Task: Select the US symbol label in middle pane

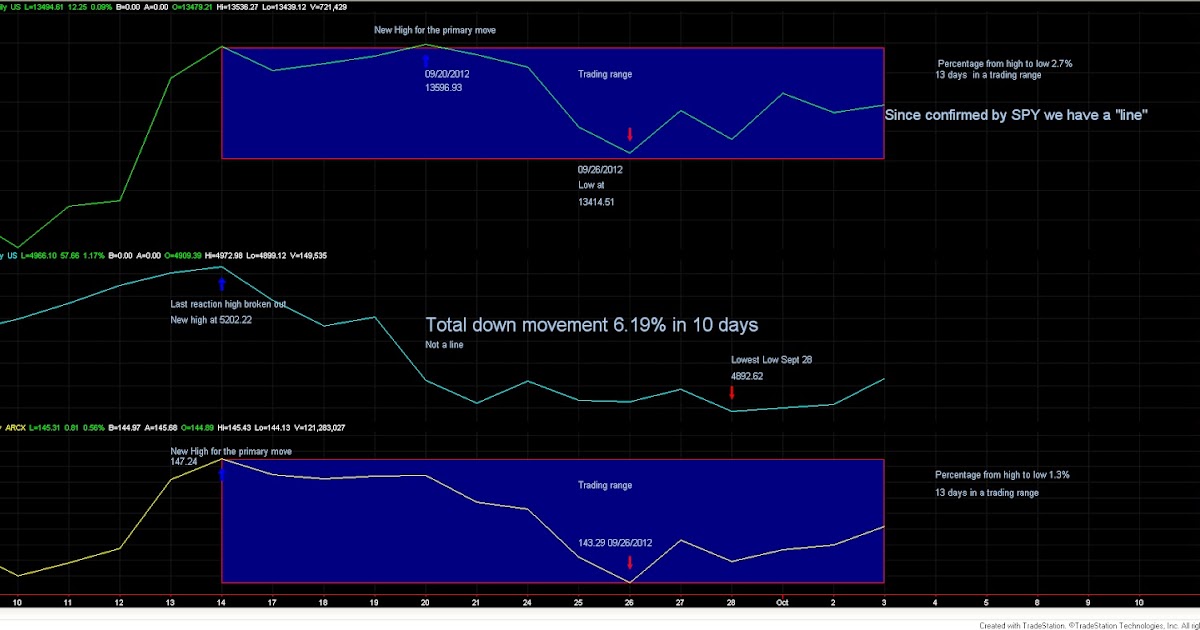Action: point(10,255)
